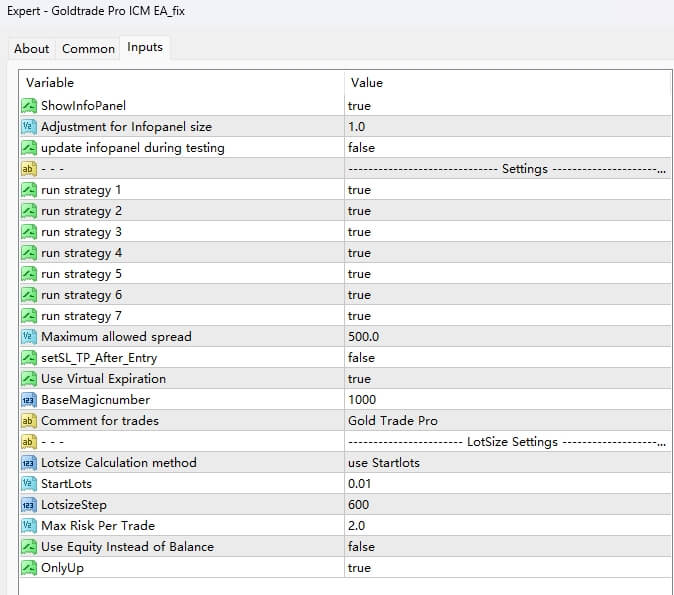The image size is (674, 595).
Task: Click the double-type icon beside StartLots
Action: point(28,484)
